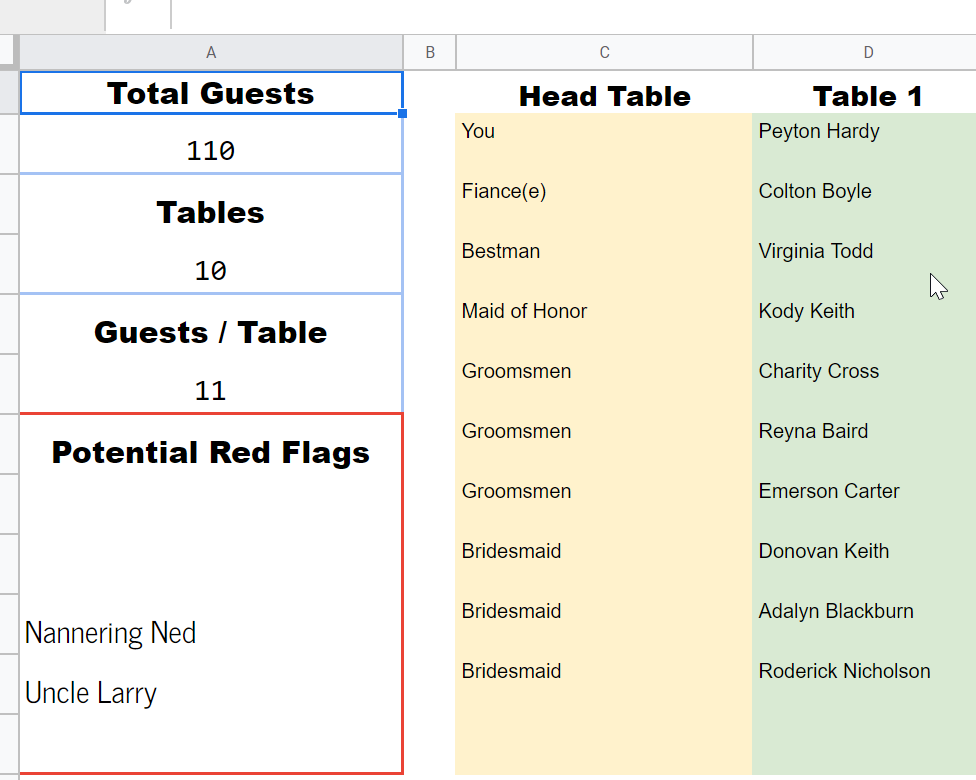This screenshot has height=780, width=976.
Task: Click the Total Guests cell
Action: point(211,93)
